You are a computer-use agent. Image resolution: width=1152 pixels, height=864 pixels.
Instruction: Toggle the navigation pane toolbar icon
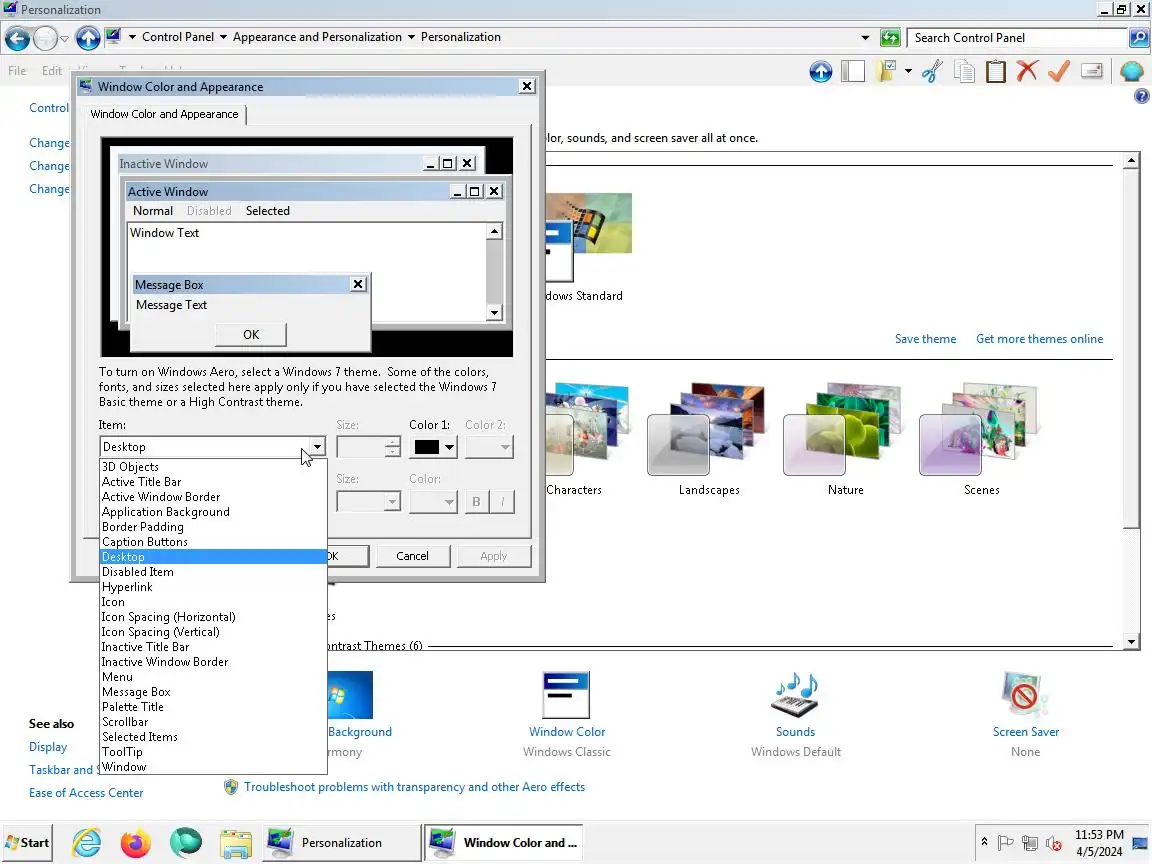click(x=853, y=71)
